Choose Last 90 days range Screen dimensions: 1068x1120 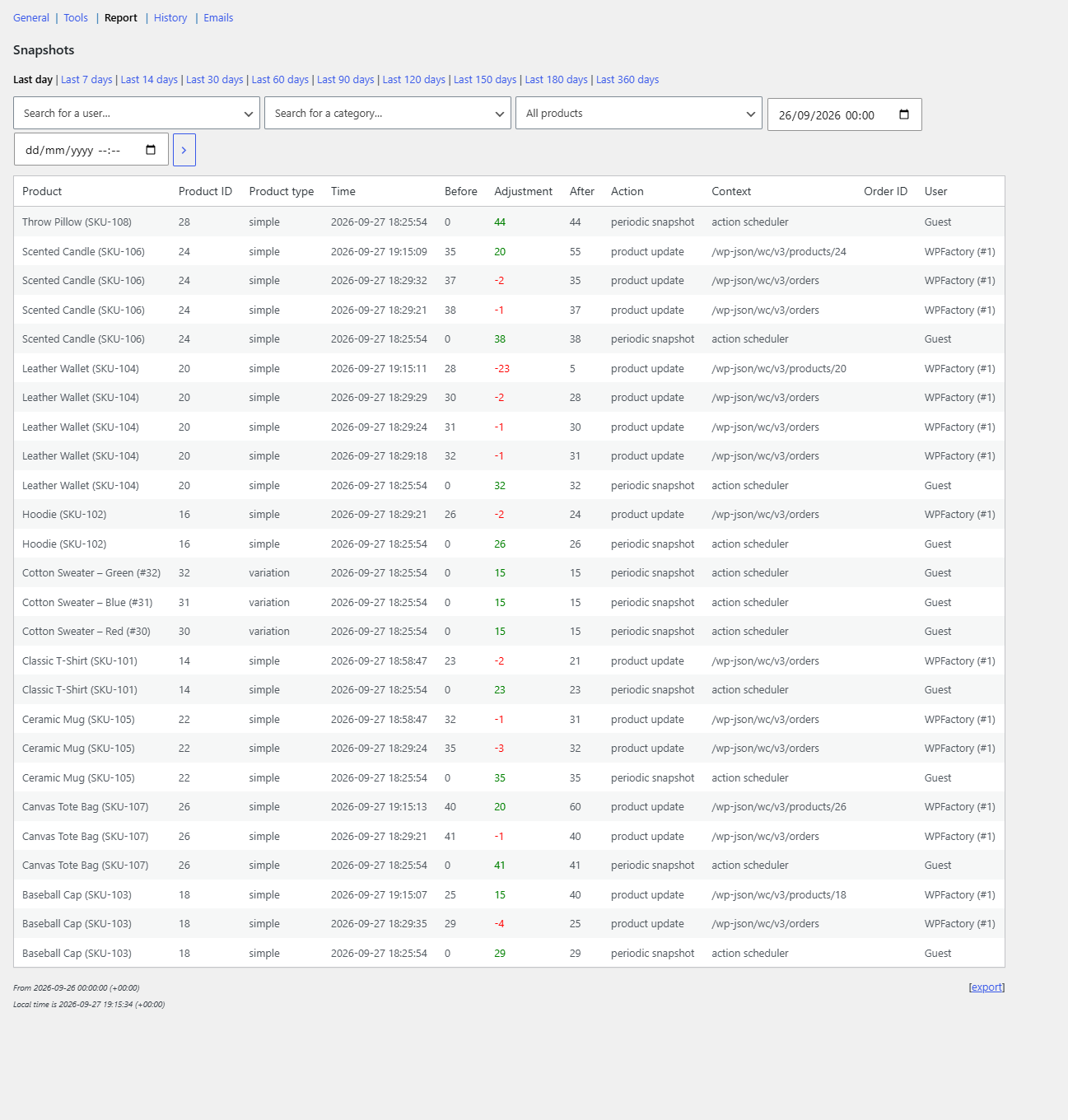point(346,80)
